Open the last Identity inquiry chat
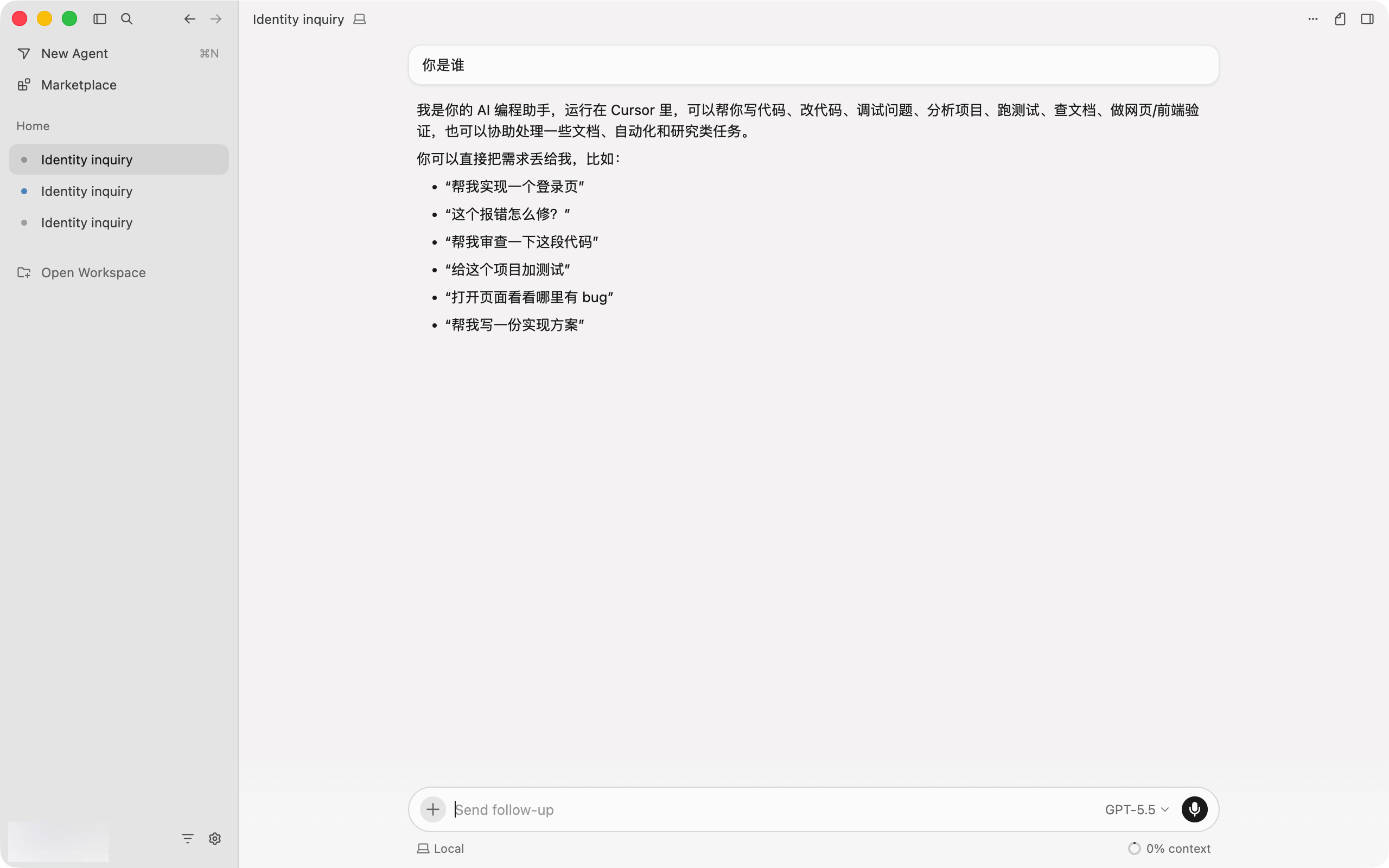Screen dimensions: 1389x868 119,223
